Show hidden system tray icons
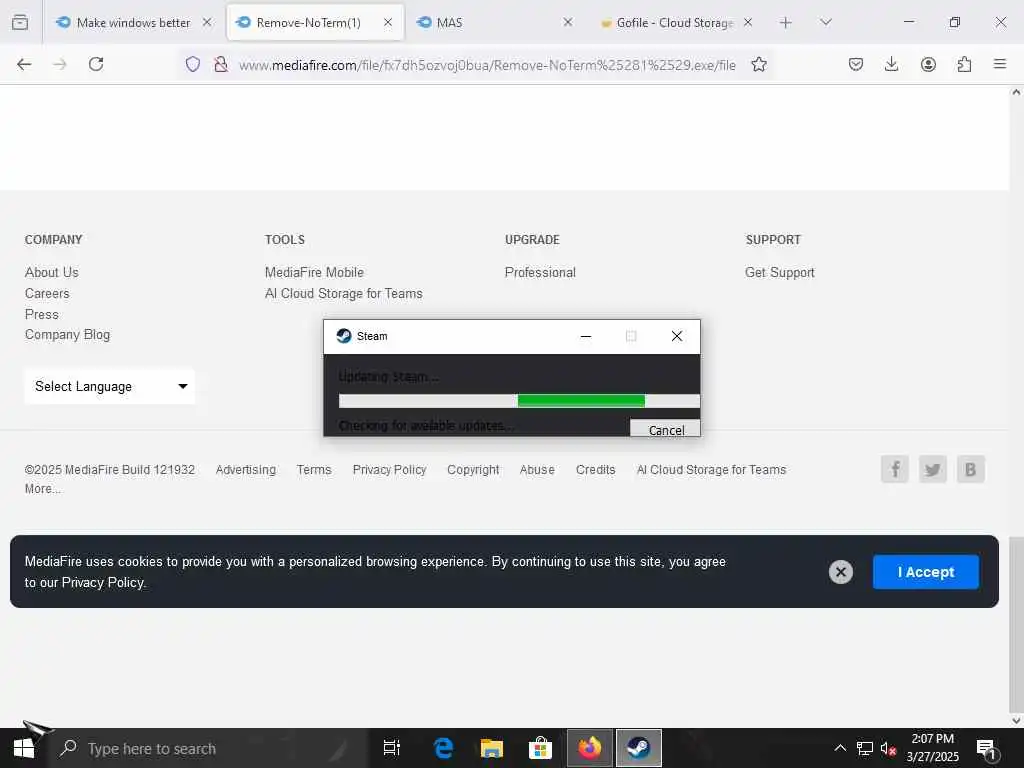The image size is (1024, 768). (x=840, y=748)
